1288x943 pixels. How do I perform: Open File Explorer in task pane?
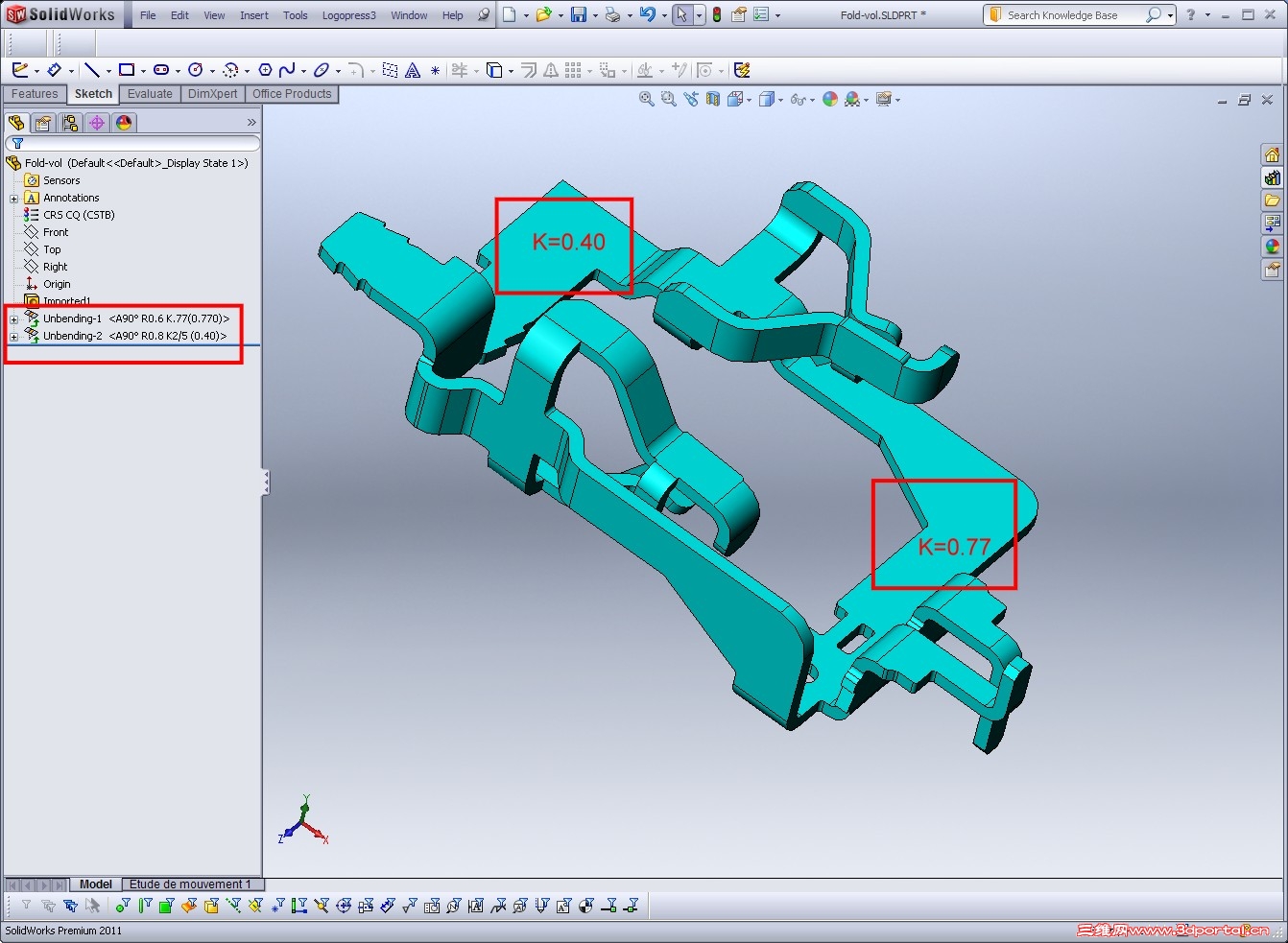click(x=1272, y=201)
